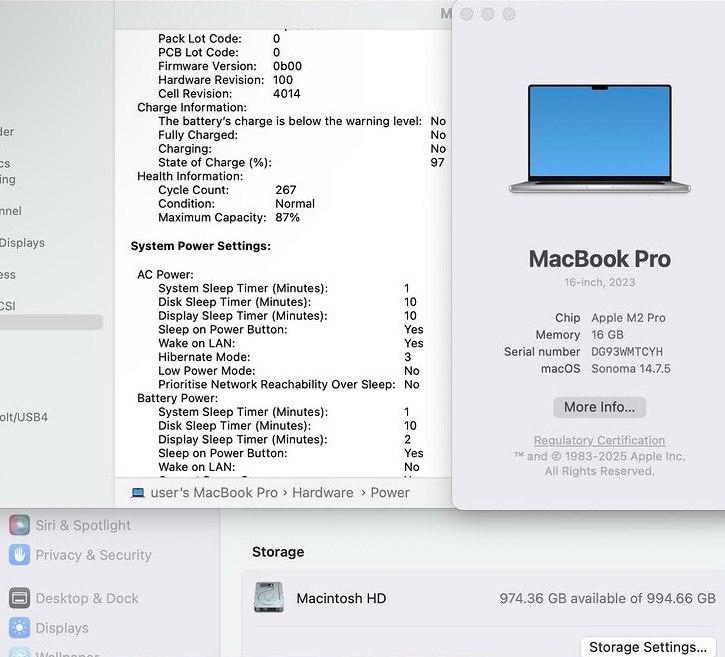Viewport: 725px width, 657px height.
Task: Click the Charge Information heading
Action: click(x=192, y=107)
